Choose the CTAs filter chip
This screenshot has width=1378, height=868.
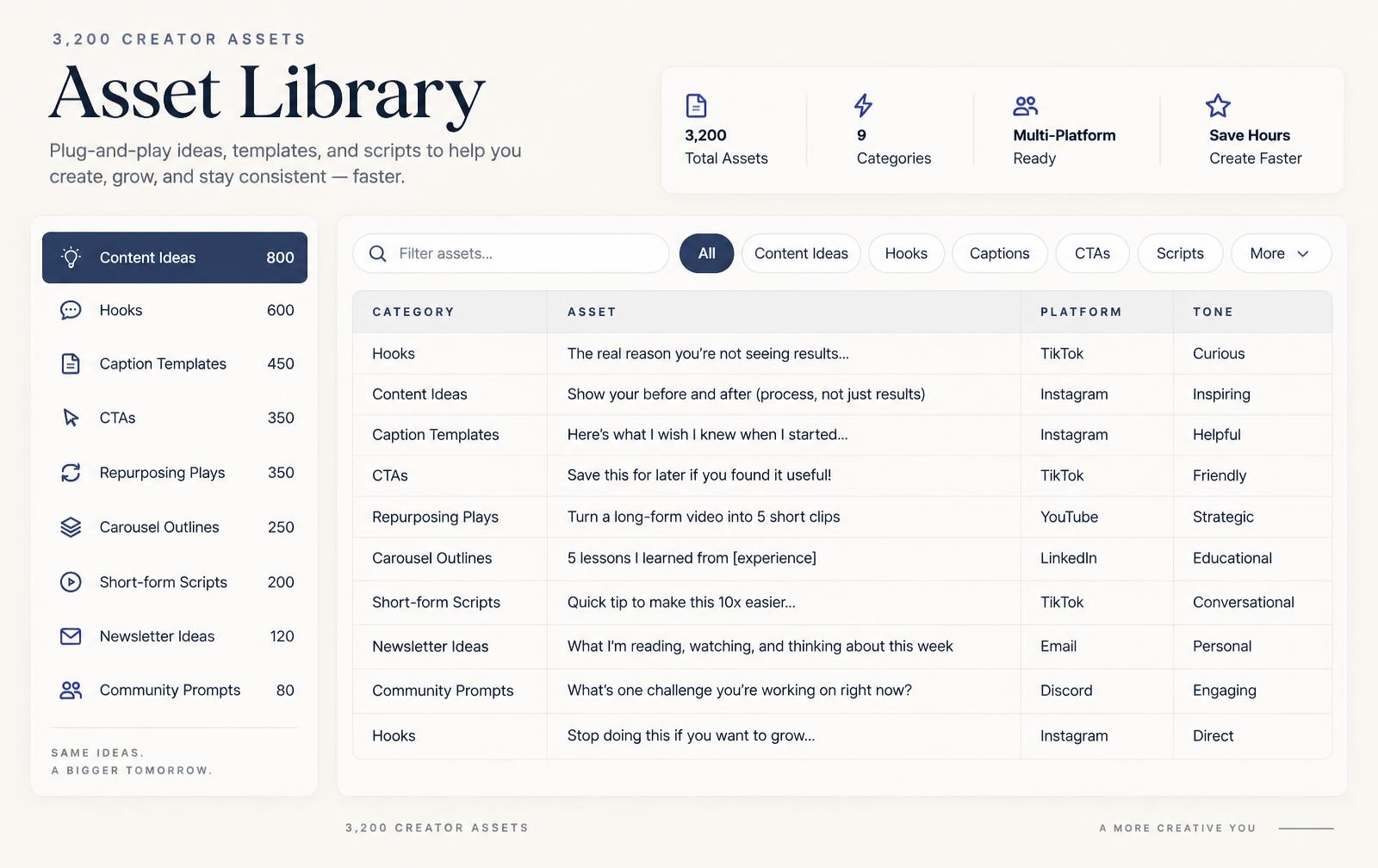pos(1092,253)
